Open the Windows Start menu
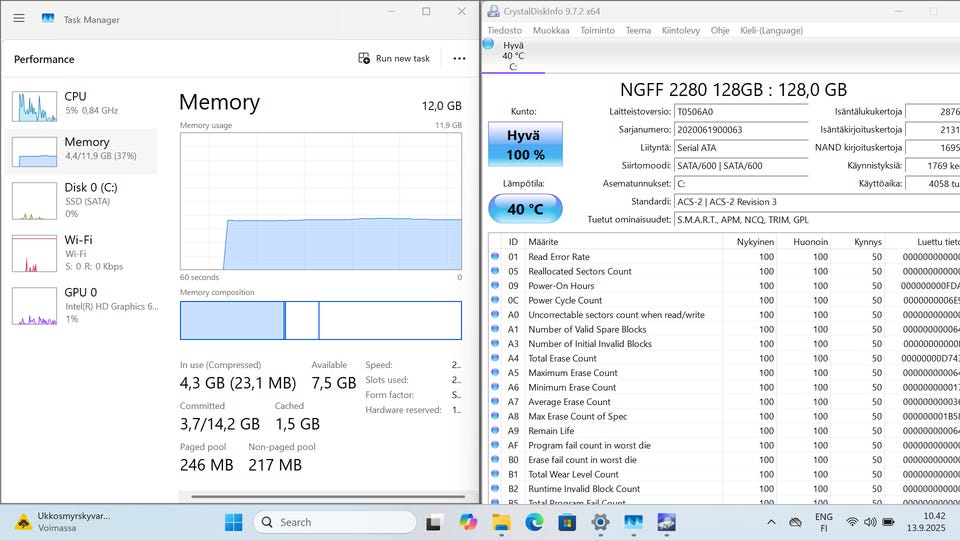The height and width of the screenshot is (540, 960). pos(233,522)
